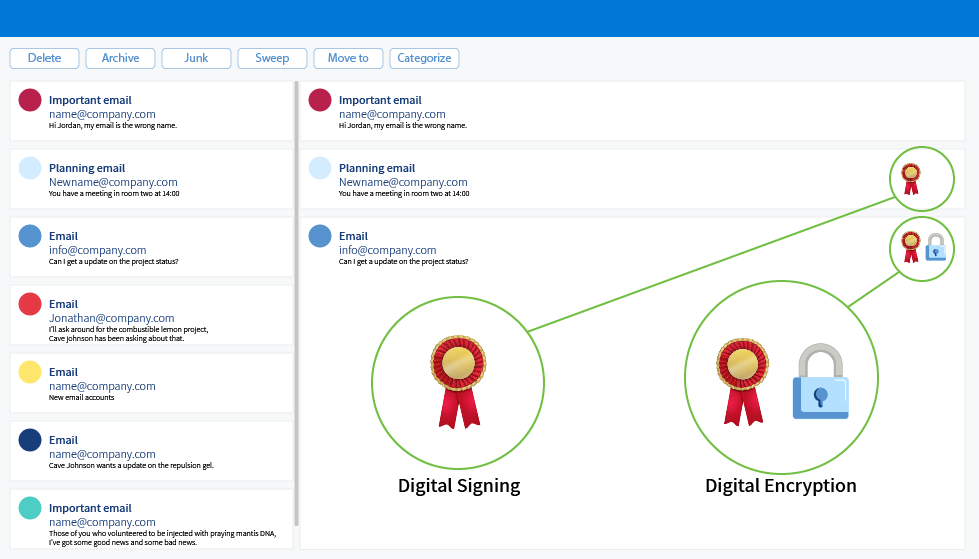This screenshot has height=559, width=979.
Task: Click the Sweep toolbar button
Action: click(272, 58)
